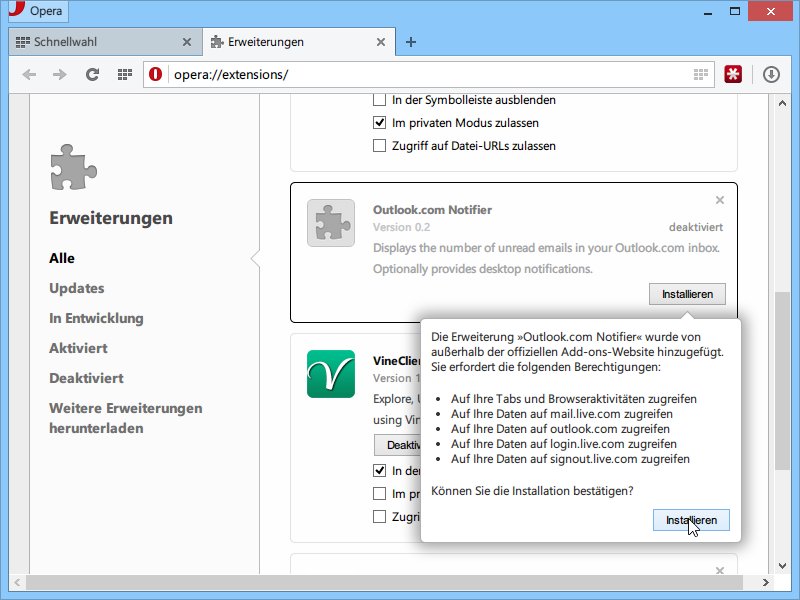Uncheck the VineClient toolbar checkbox

point(379,470)
